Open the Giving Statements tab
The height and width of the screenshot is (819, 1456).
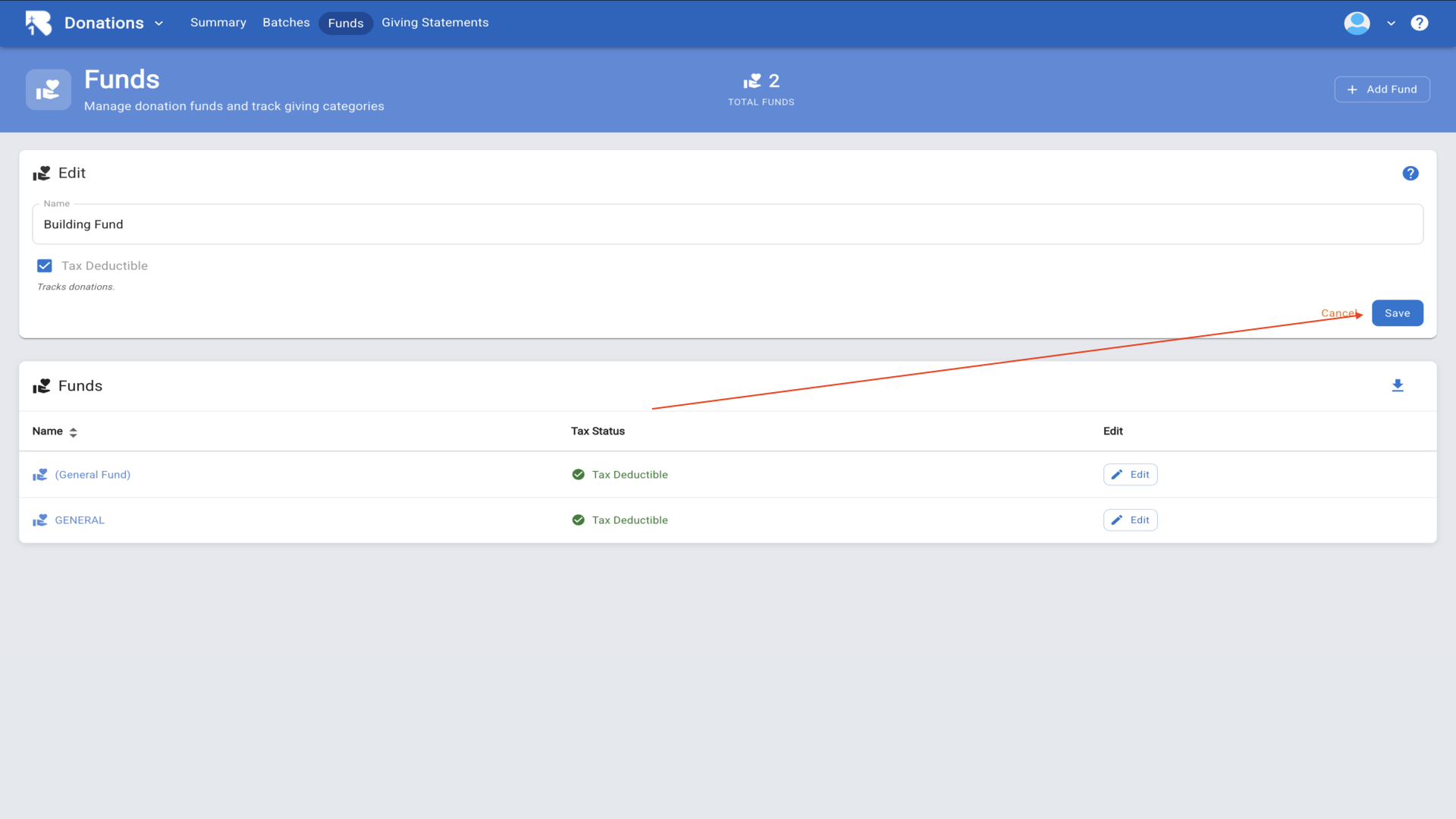[435, 23]
